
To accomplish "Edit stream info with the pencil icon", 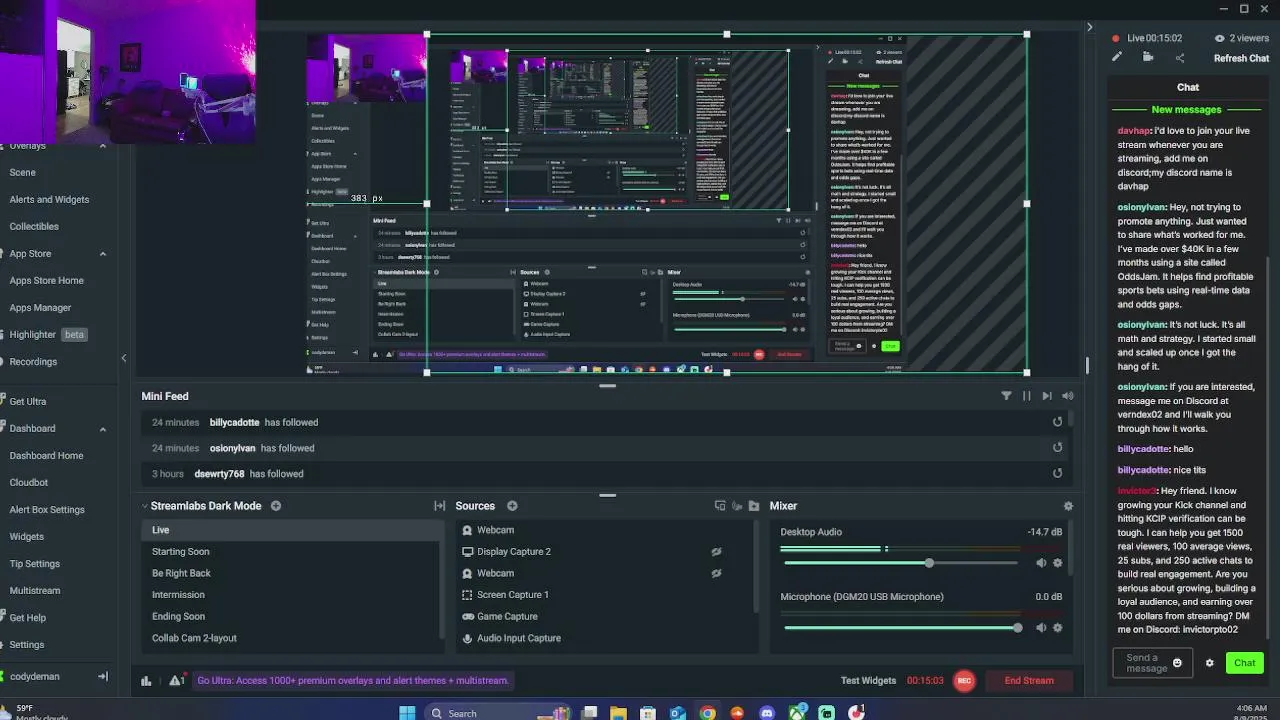I will coord(1117,58).
